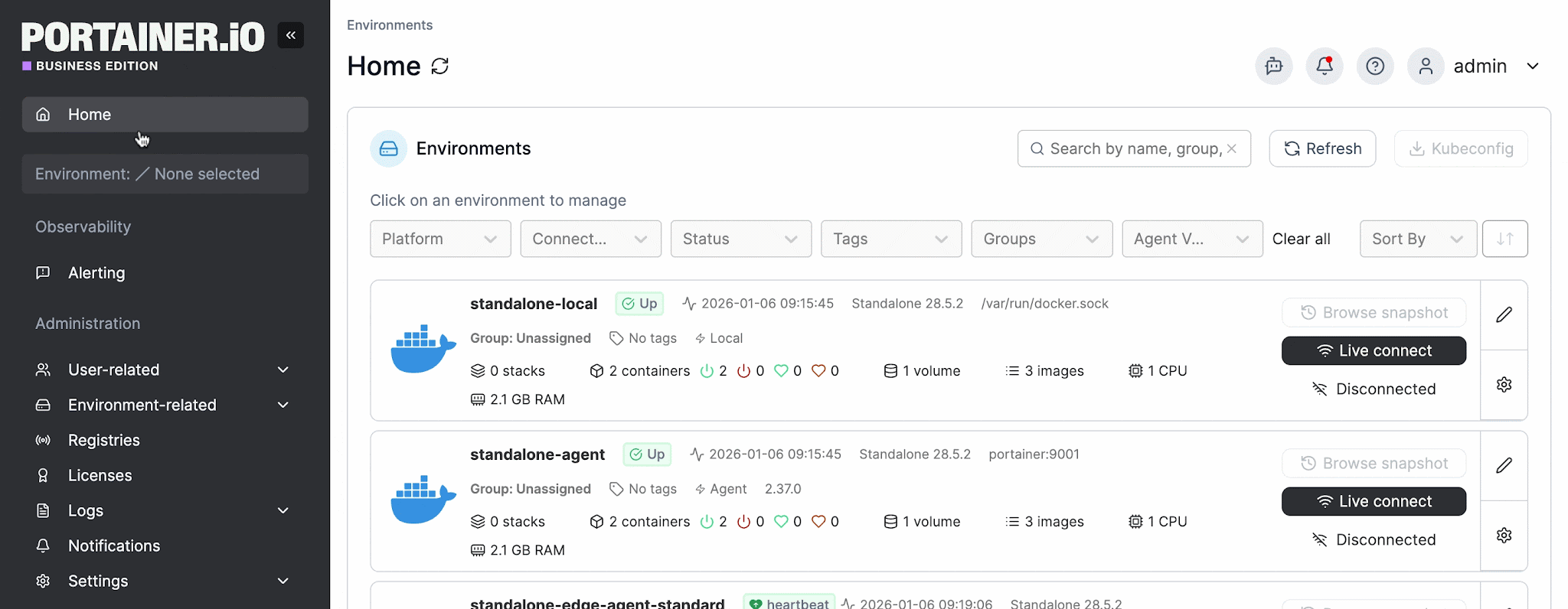
Task: Click Up status badge of standalone-local
Action: pos(639,304)
